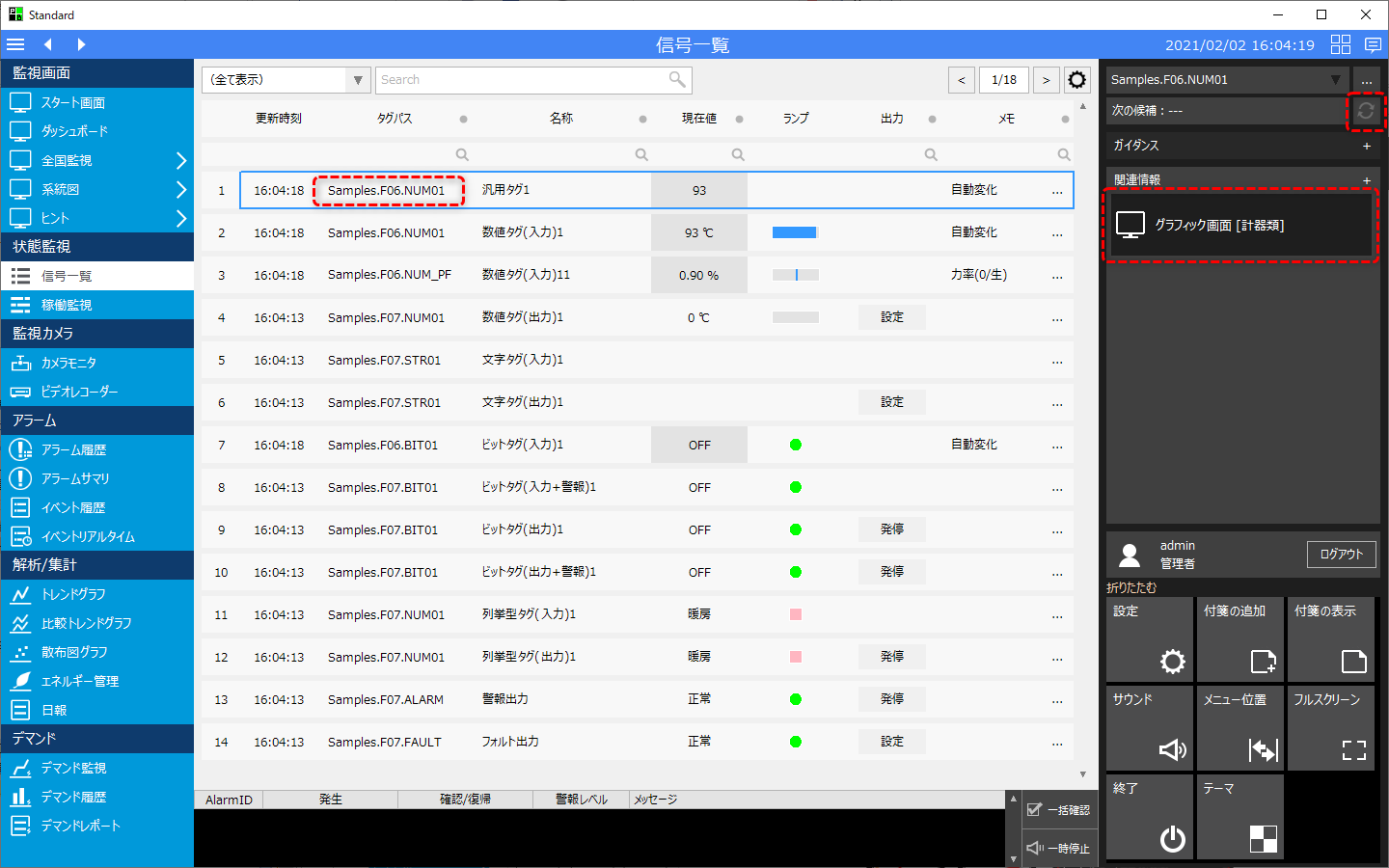Expand the Guidance section plus
Screen dimensions: 1389x868
[1366, 146]
